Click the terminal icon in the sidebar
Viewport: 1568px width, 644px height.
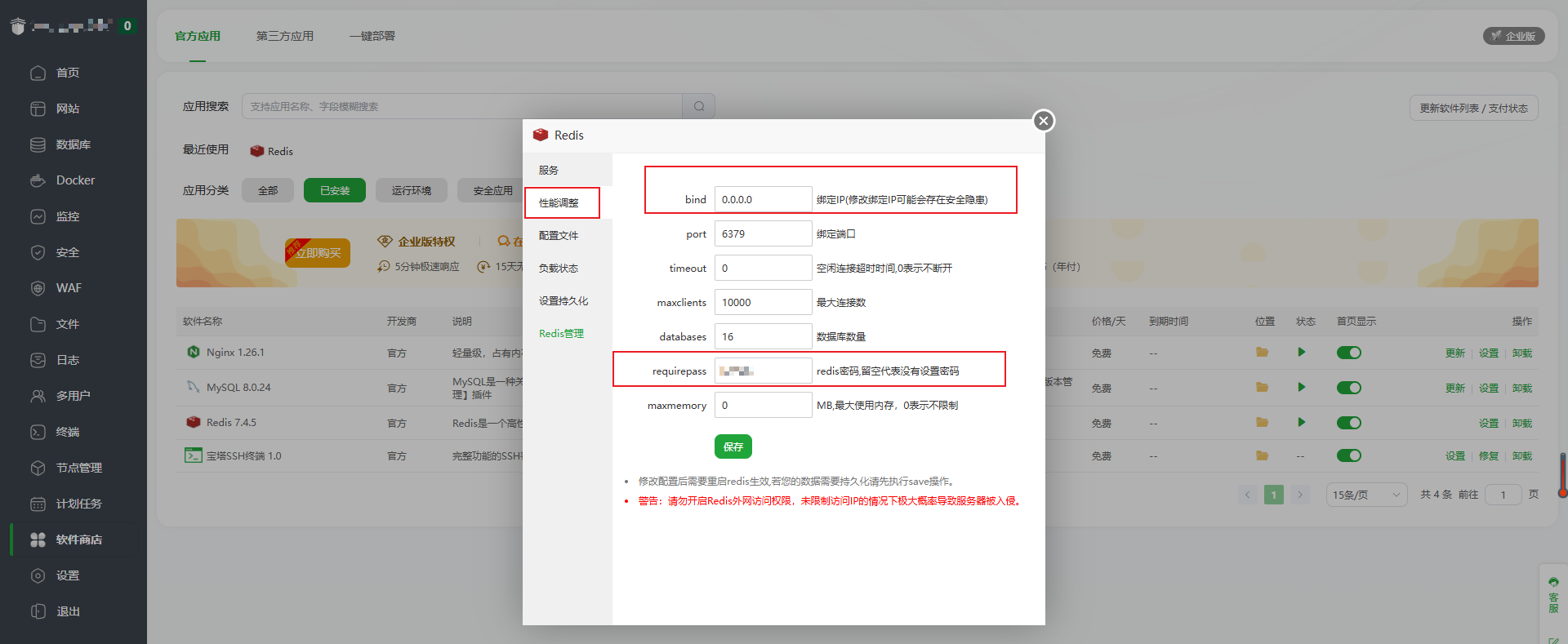pos(38,432)
